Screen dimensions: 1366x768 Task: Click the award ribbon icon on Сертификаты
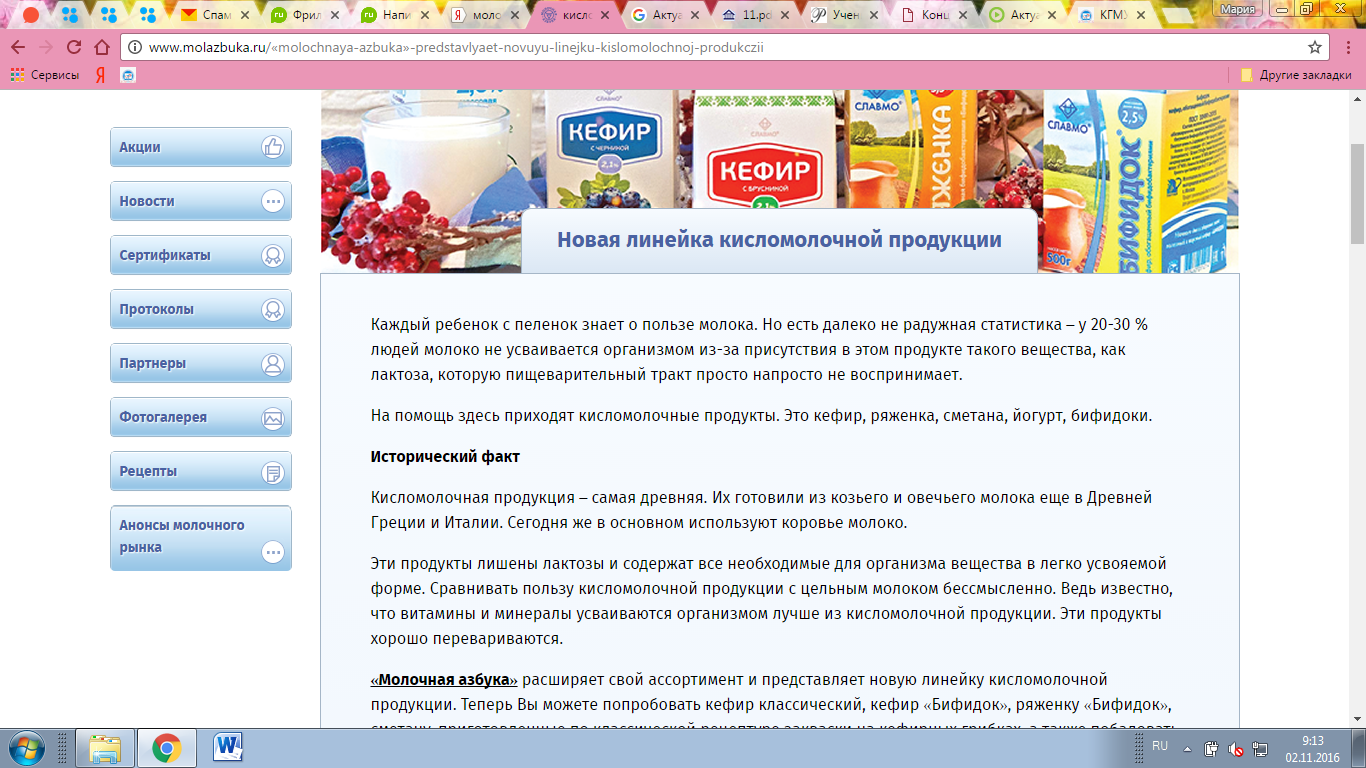(273, 255)
